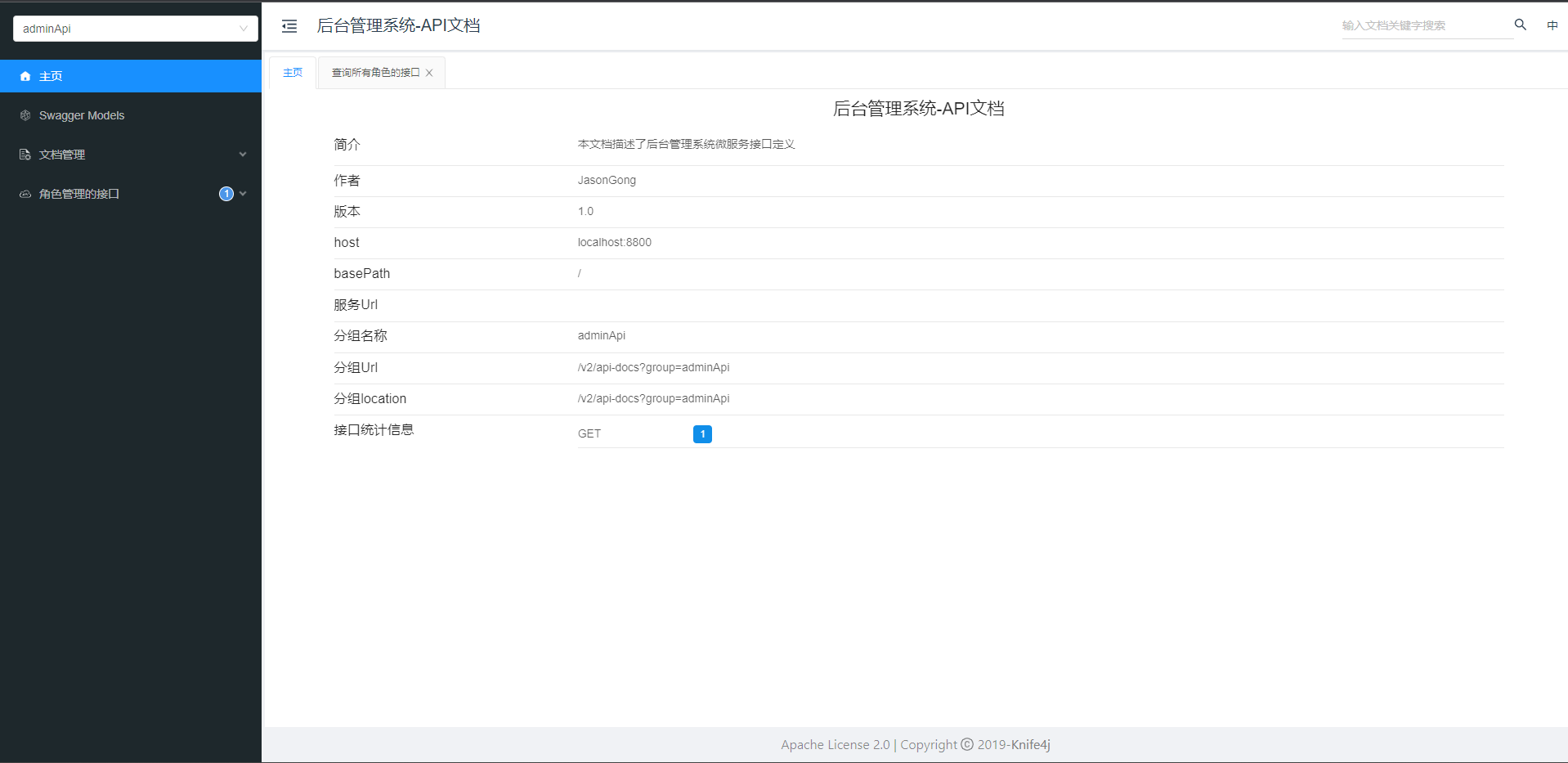Click the home icon beside 主页
Viewport: 1568px width, 763px height.
(x=25, y=76)
